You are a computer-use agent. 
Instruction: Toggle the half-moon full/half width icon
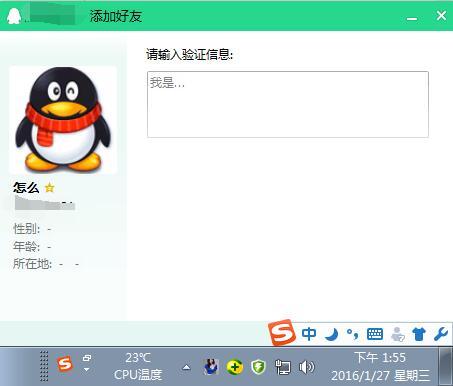click(x=332, y=334)
